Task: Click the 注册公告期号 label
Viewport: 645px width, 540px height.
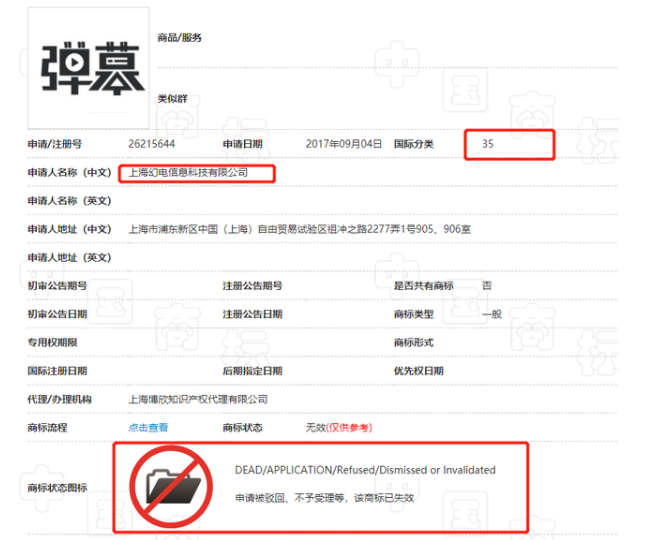Action: (253, 286)
